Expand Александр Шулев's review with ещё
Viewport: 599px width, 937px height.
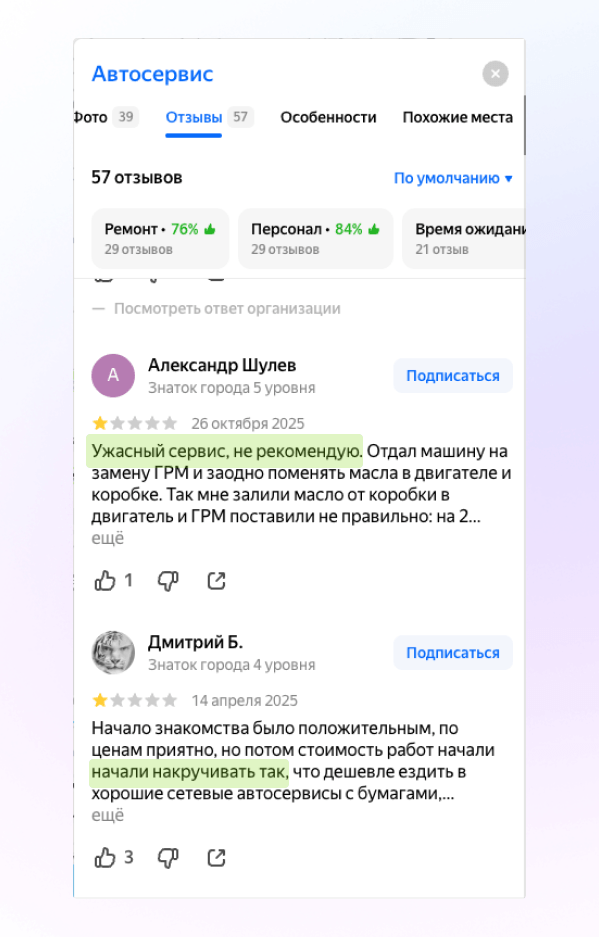(108, 538)
